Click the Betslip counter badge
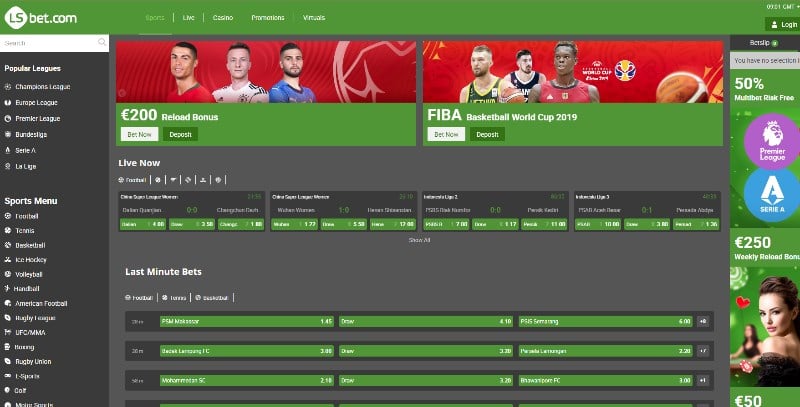 coord(775,43)
